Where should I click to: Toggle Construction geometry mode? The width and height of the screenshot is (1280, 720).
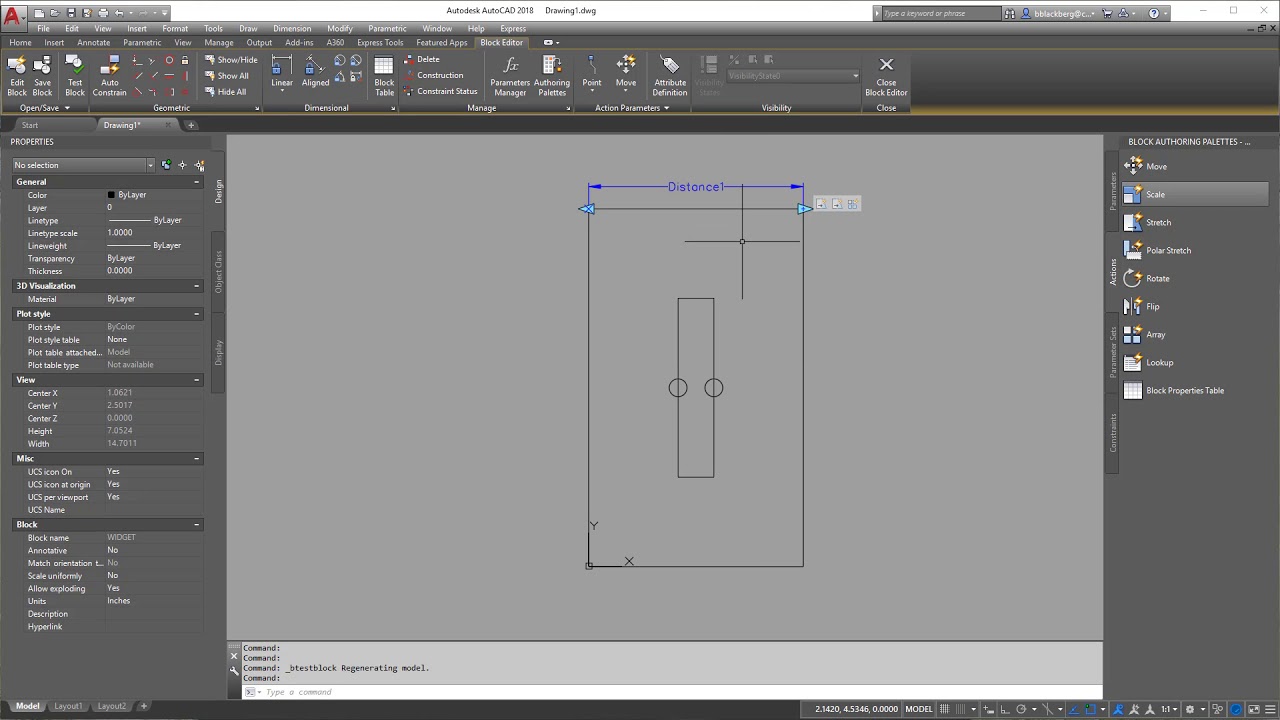pos(434,75)
